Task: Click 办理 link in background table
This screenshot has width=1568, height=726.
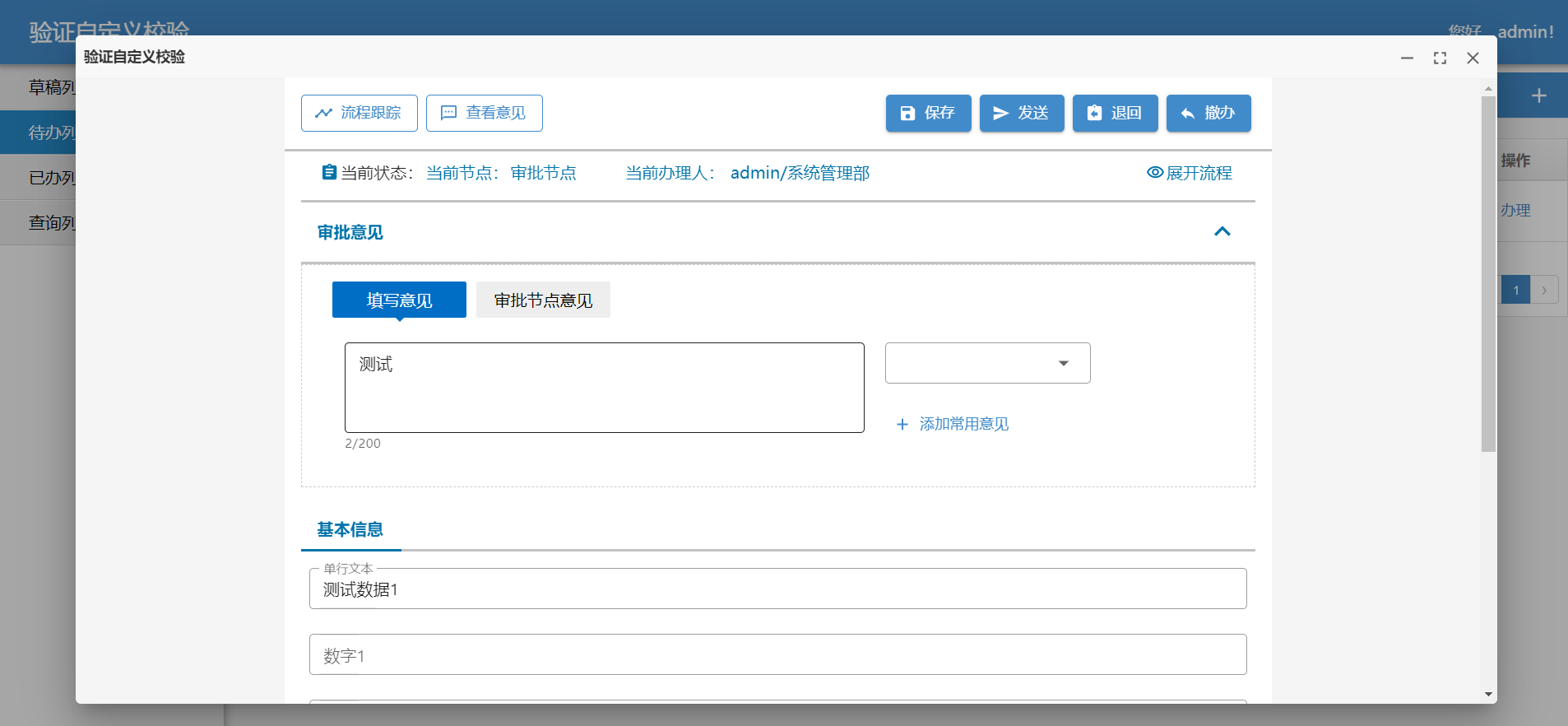Action: click(x=1515, y=211)
